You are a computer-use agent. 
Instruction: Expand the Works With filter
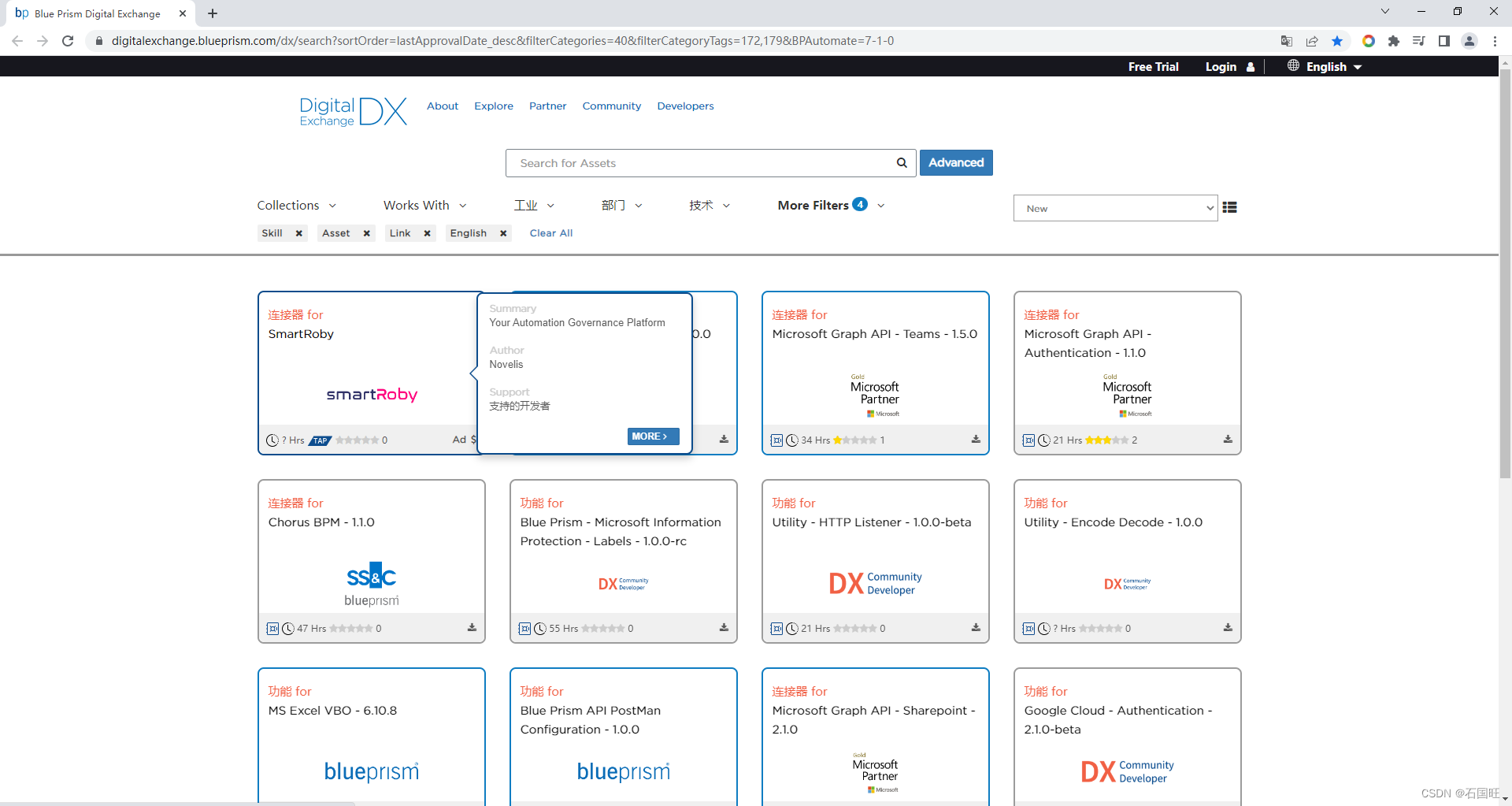pyautogui.click(x=425, y=206)
